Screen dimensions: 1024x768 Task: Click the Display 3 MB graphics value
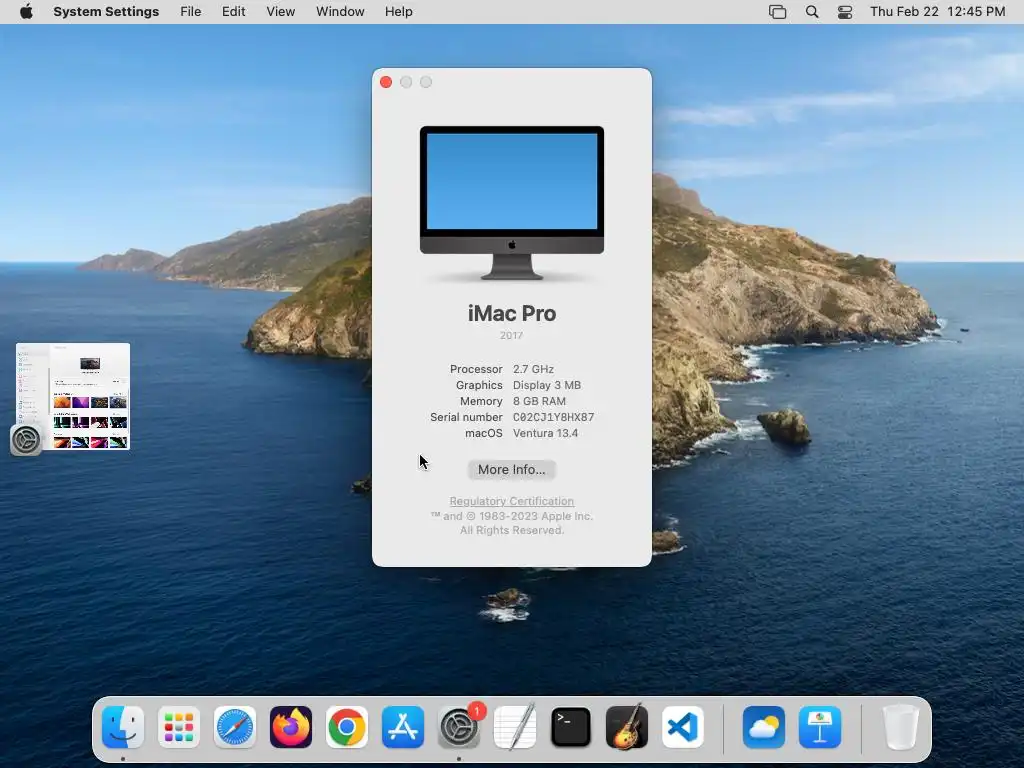click(x=547, y=385)
